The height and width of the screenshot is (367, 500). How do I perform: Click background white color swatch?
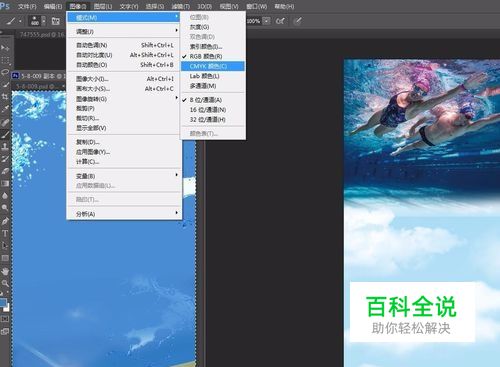pos(7,308)
